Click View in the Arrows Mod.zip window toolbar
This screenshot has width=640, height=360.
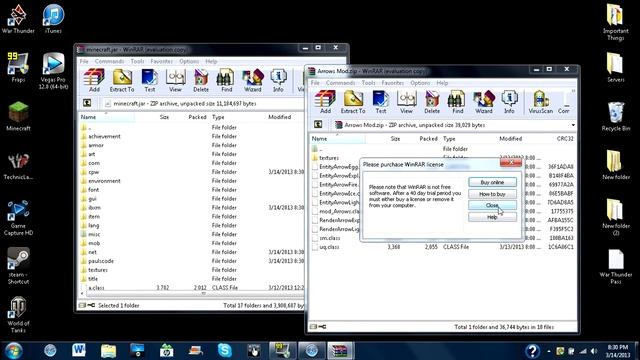click(406, 102)
